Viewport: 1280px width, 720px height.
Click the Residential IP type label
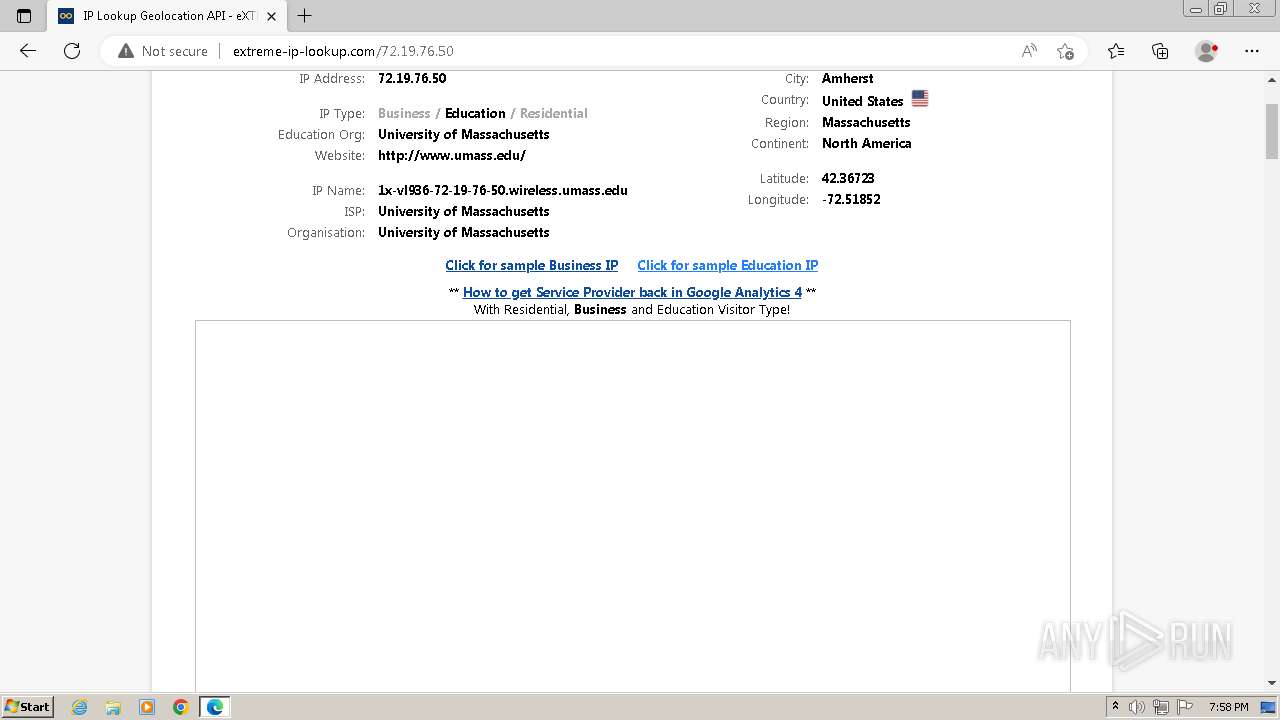click(x=554, y=113)
